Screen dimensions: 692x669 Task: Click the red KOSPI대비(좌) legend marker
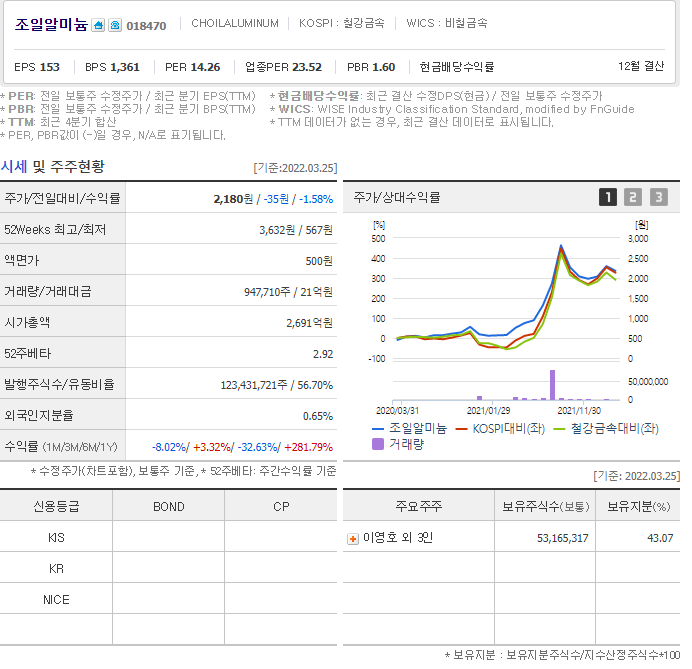tap(461, 428)
